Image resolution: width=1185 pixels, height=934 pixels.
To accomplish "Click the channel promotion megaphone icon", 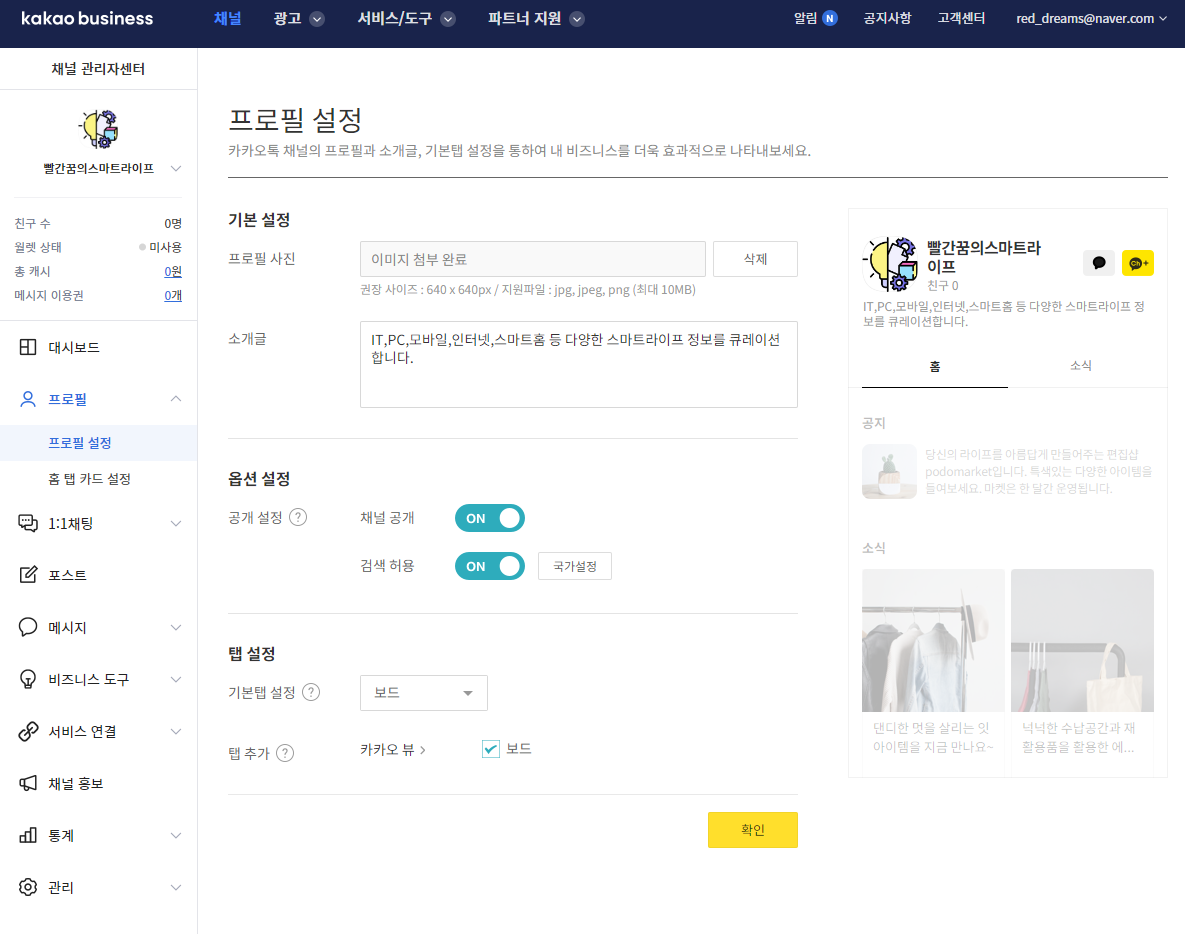I will 28,783.
